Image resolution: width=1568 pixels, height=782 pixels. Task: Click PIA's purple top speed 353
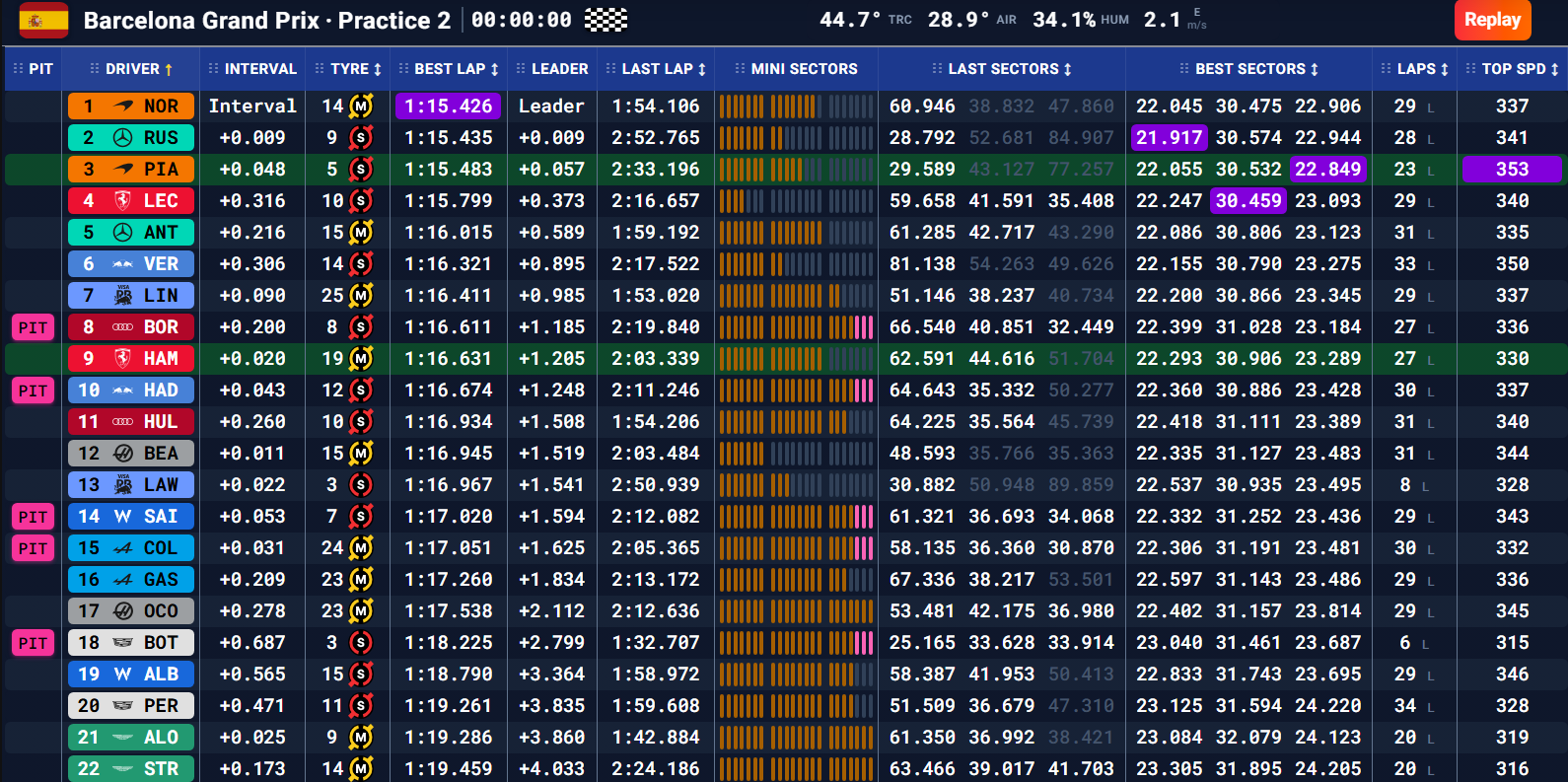coord(1512,169)
